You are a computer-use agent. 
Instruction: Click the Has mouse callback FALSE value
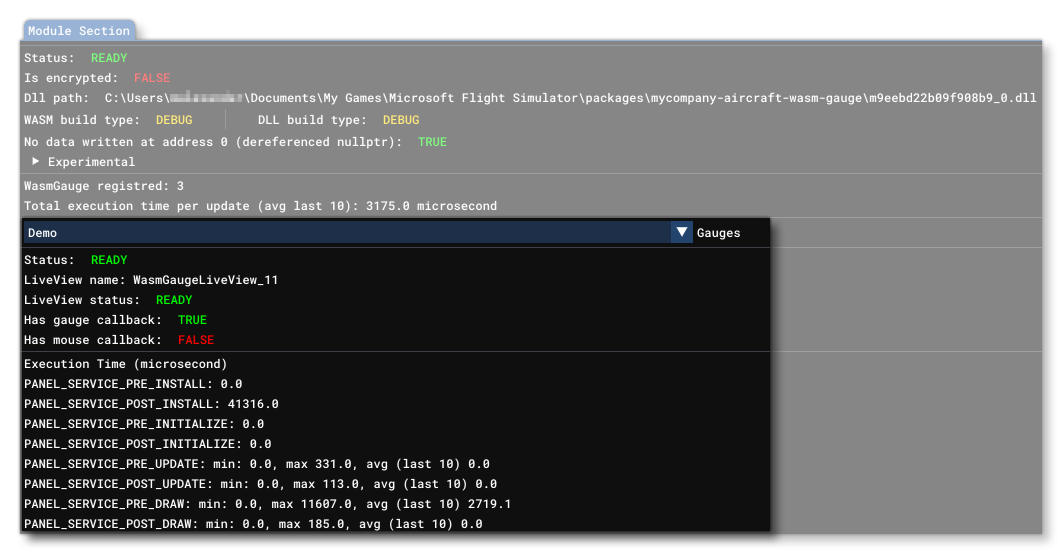[x=195, y=340]
